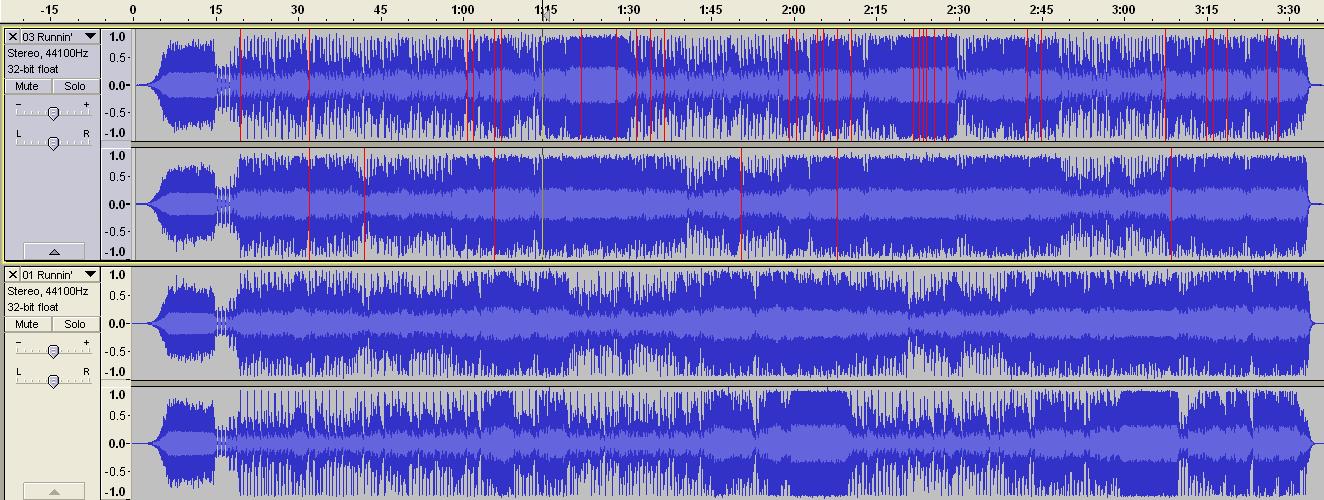Collapse the 01 Runnin' track with the arrow

[x=53, y=491]
